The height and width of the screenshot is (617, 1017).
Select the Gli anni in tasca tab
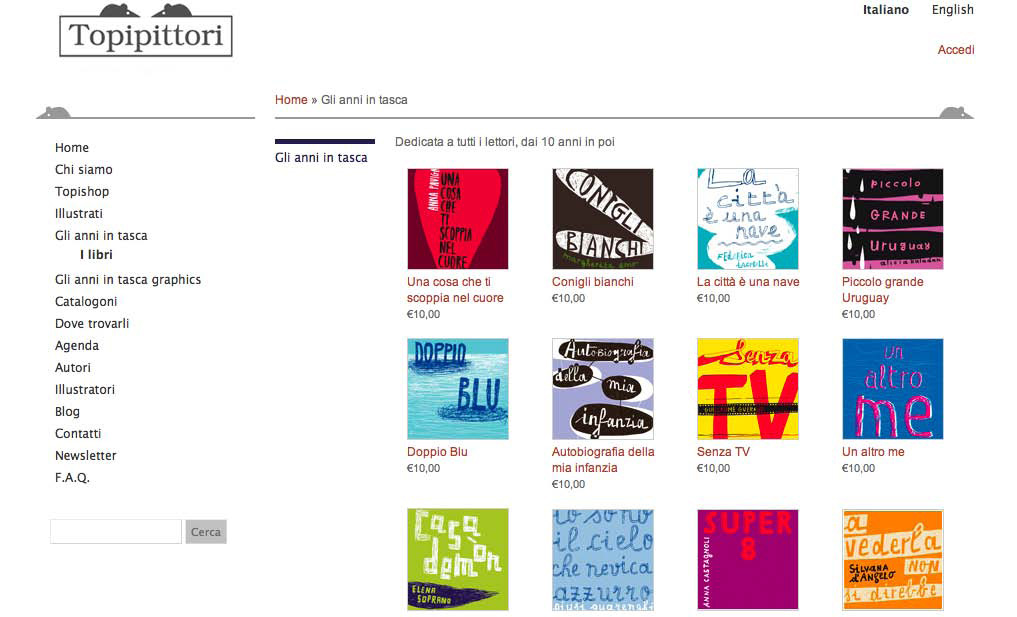322,158
